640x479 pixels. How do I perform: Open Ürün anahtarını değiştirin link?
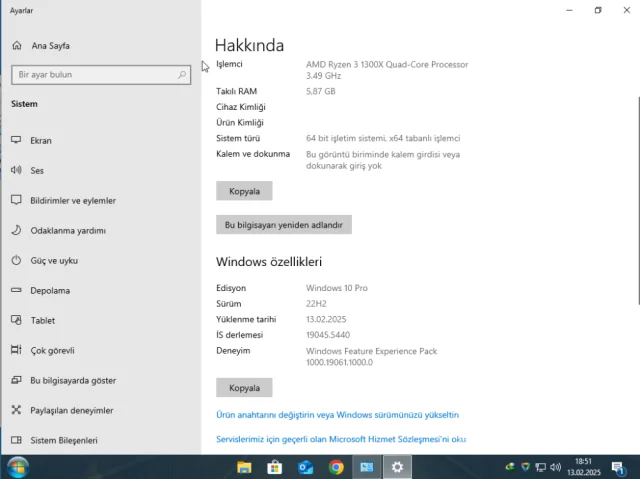pyautogui.click(x=337, y=414)
